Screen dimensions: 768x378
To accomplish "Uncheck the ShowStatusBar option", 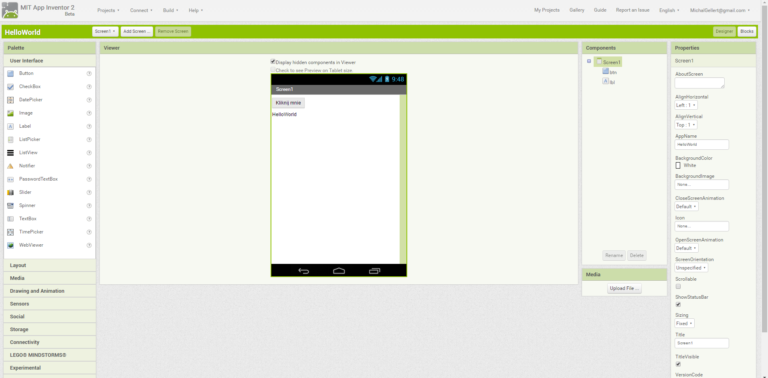I will tap(678, 305).
